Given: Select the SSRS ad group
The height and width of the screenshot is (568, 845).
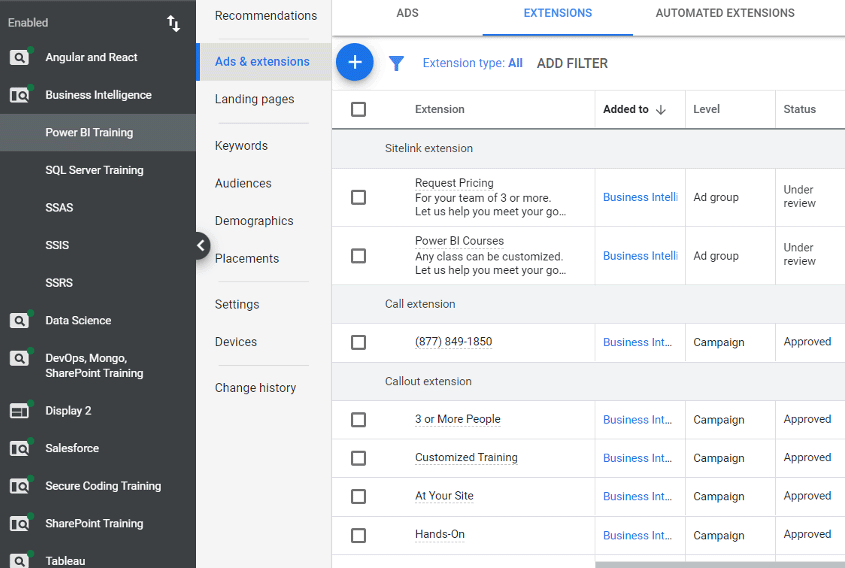Looking at the screenshot, I should 59,283.
